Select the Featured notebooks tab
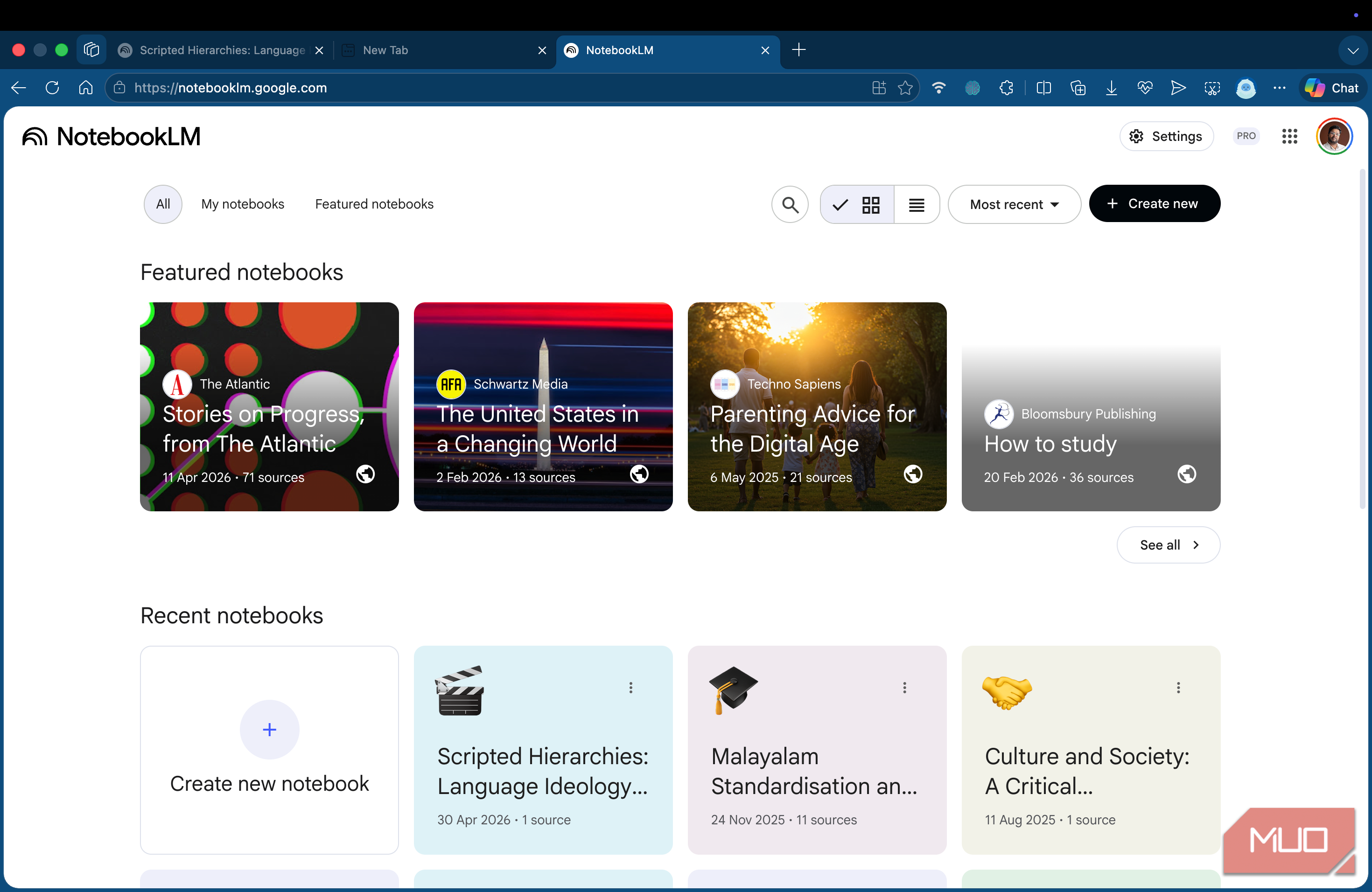1372x892 pixels. (374, 204)
